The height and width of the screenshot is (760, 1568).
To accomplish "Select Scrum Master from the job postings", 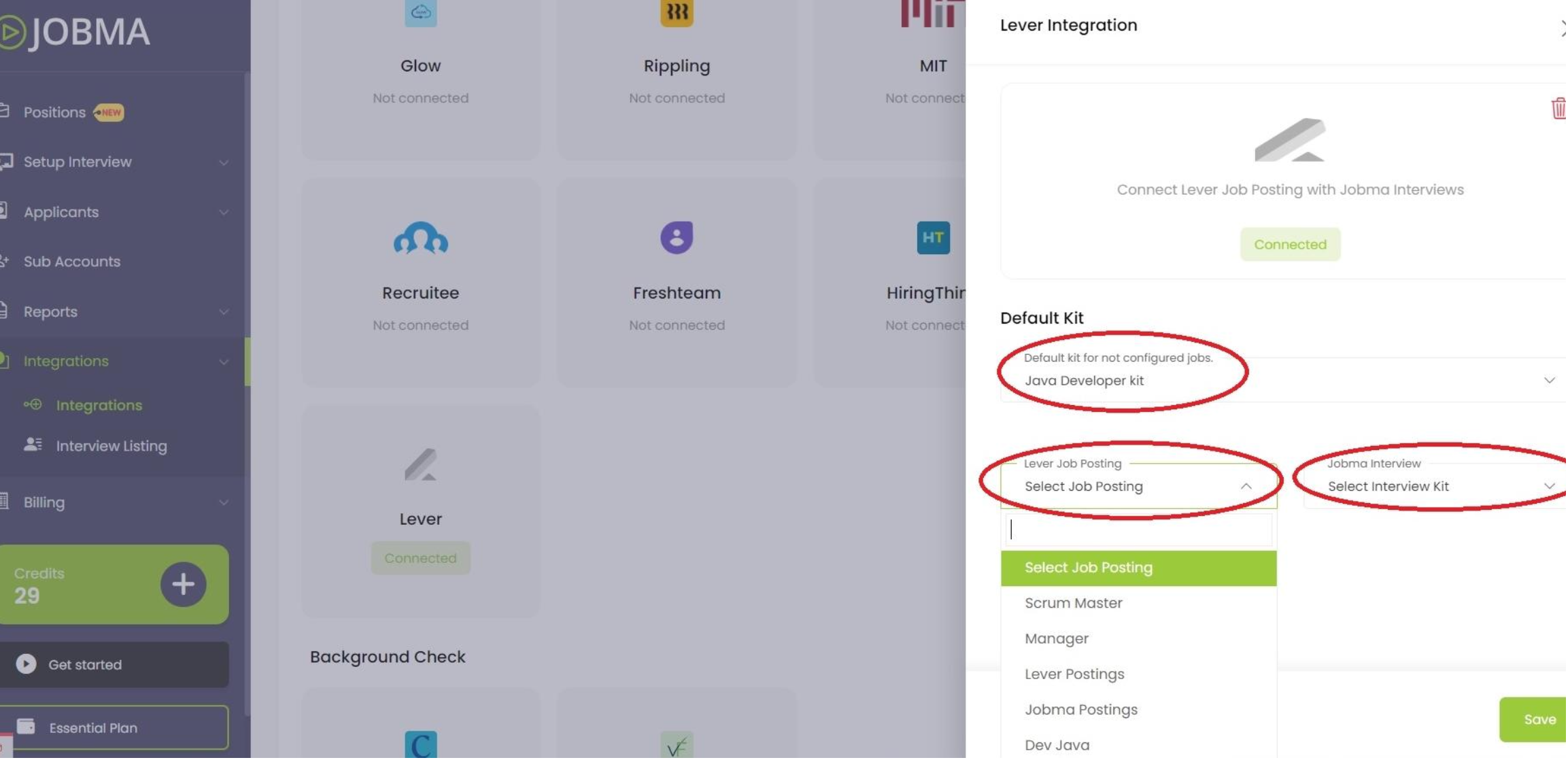I will pyautogui.click(x=1073, y=603).
